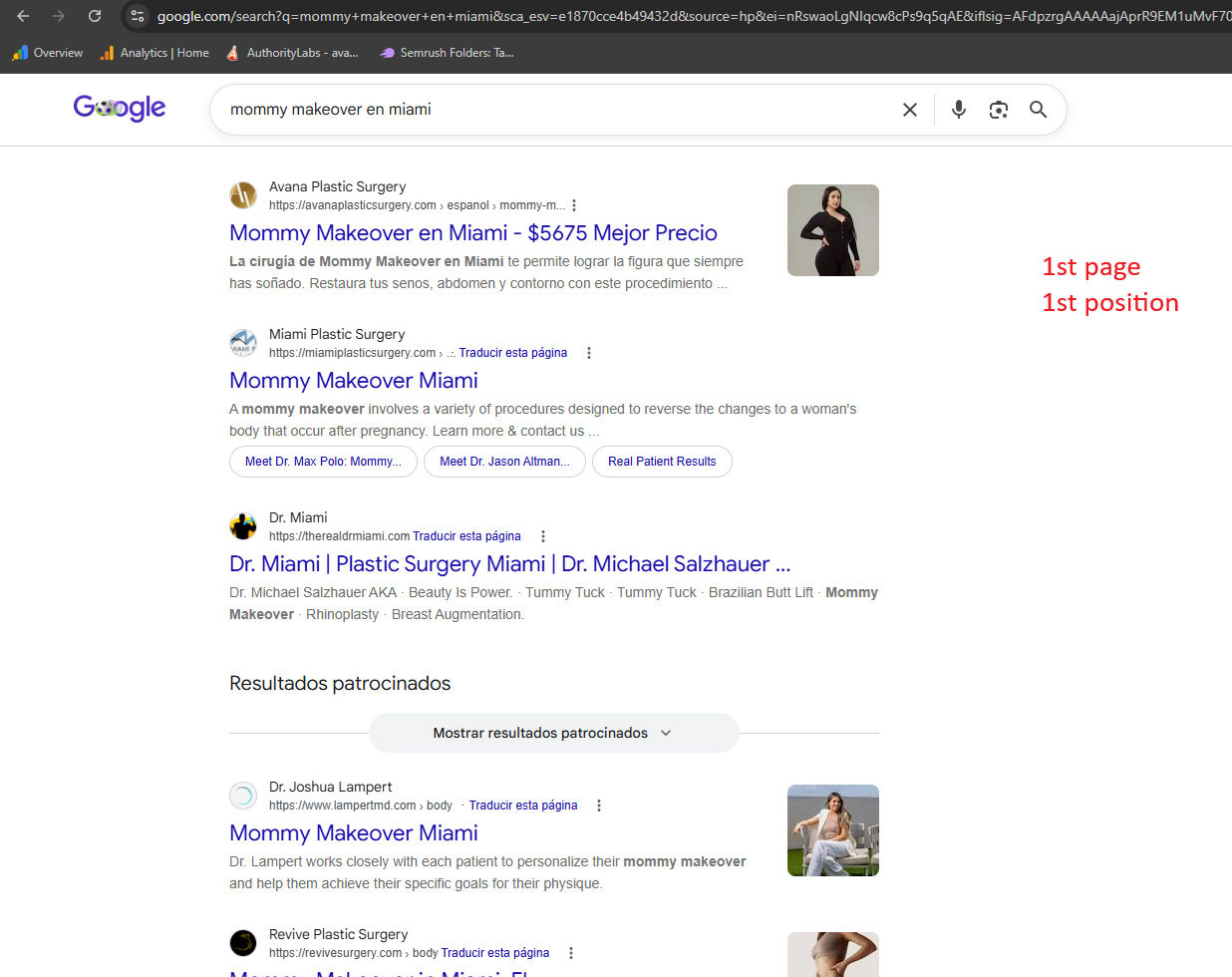This screenshot has width=1232, height=977.
Task: Click the 'Resultados patrocinados' heading
Action: [340, 684]
